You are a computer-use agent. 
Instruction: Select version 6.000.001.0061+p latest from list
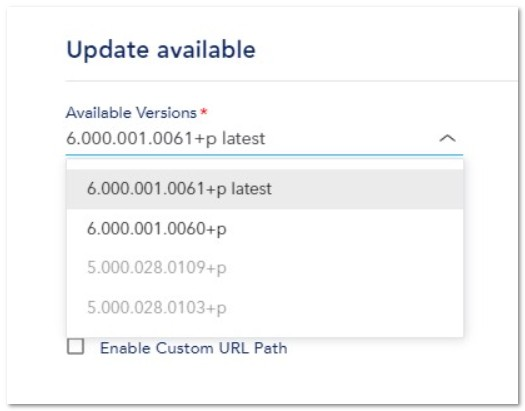[265, 189]
